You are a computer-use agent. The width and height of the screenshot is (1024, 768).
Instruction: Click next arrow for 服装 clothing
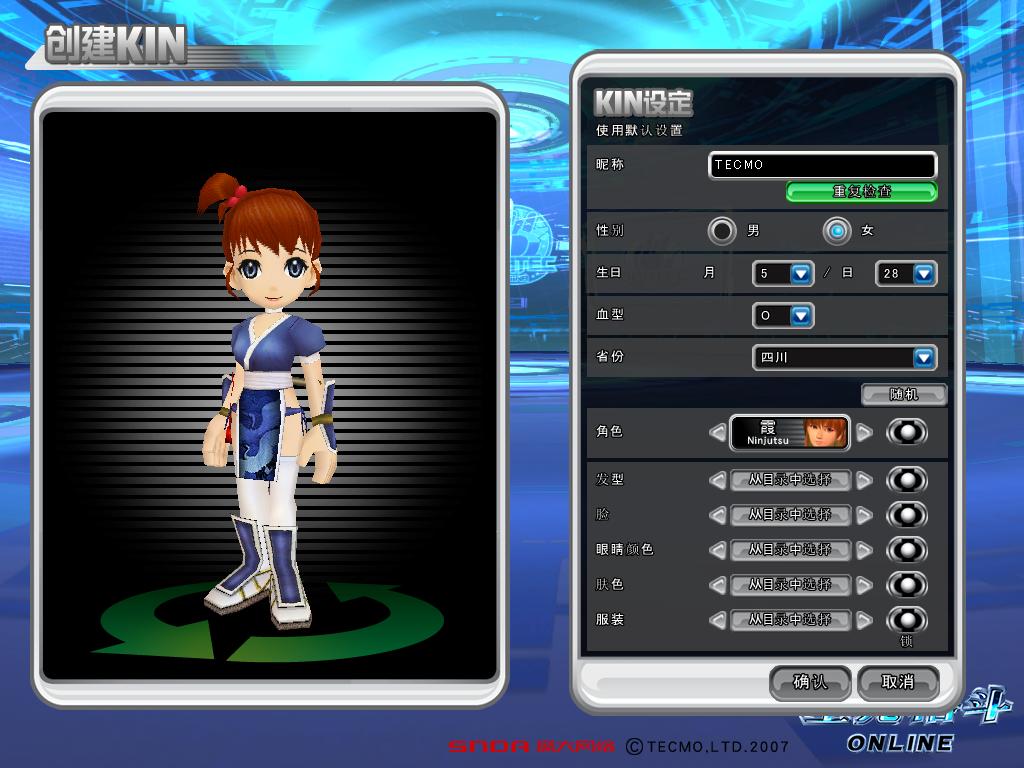[864, 620]
